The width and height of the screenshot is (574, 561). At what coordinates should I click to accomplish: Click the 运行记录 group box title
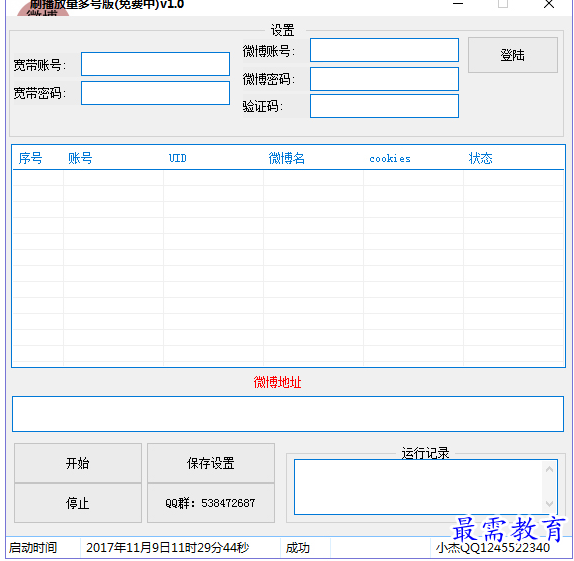pos(425,453)
